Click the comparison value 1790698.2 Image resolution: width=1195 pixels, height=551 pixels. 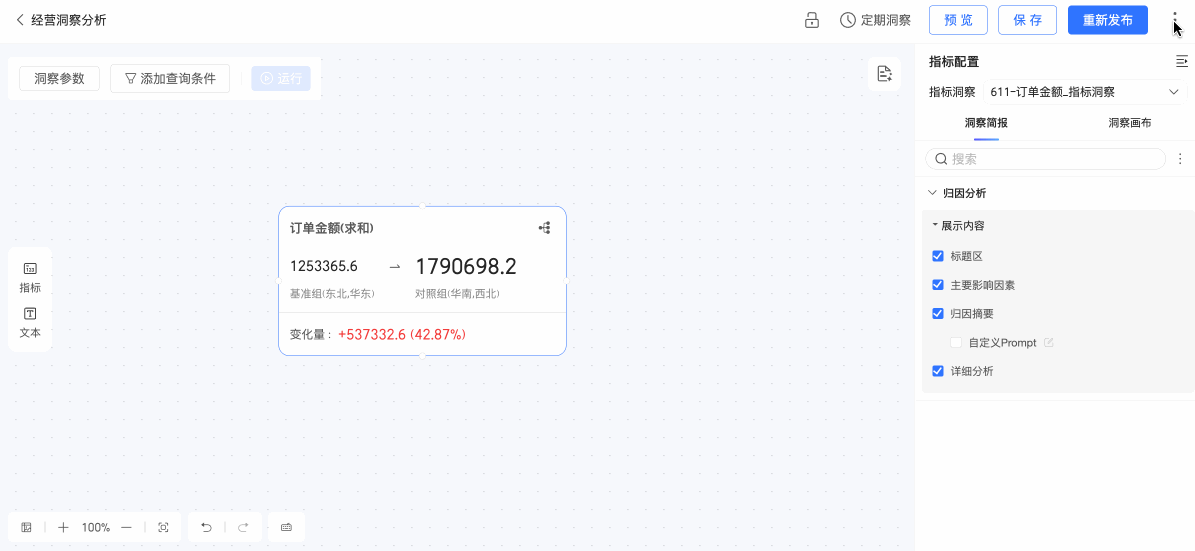point(466,266)
